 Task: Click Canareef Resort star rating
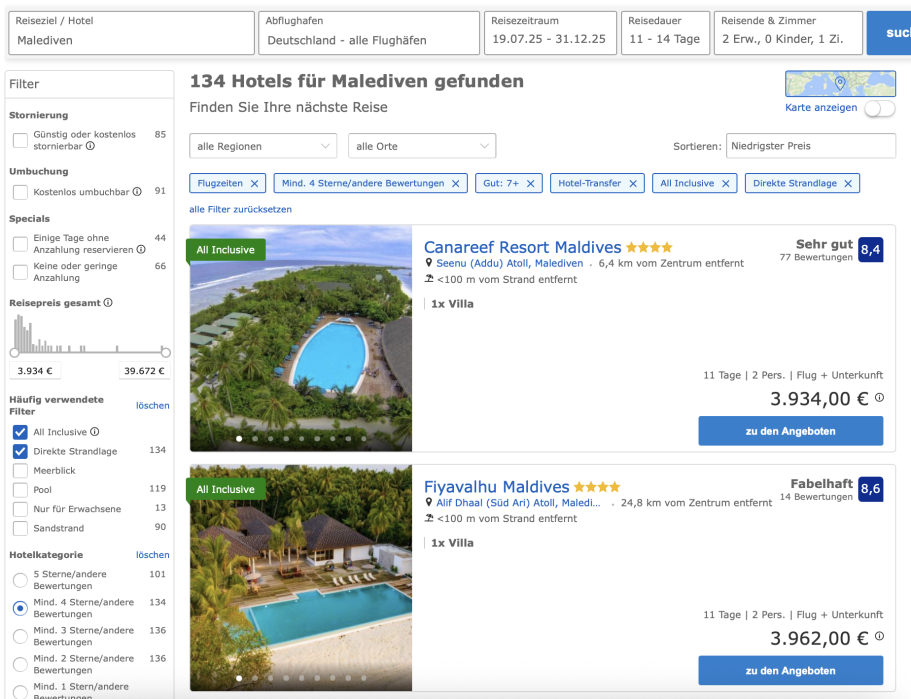tap(649, 248)
